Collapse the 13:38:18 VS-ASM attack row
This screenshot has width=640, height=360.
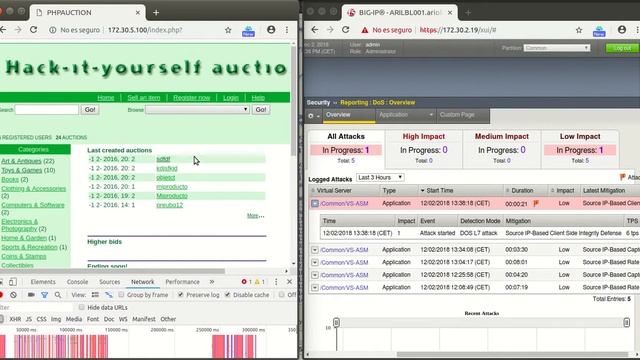(x=315, y=203)
